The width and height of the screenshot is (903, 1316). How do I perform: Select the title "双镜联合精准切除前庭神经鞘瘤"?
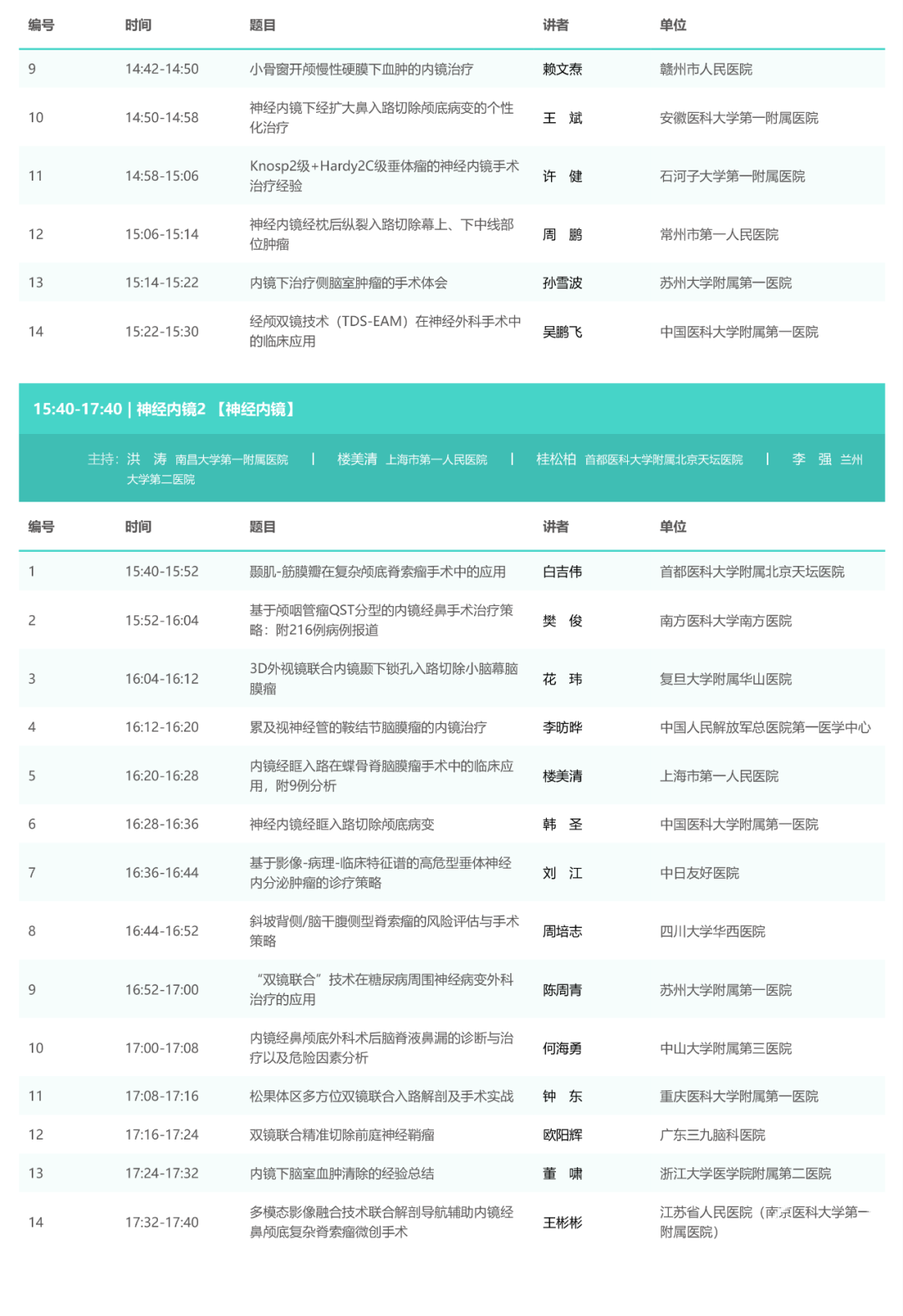pos(342,1135)
